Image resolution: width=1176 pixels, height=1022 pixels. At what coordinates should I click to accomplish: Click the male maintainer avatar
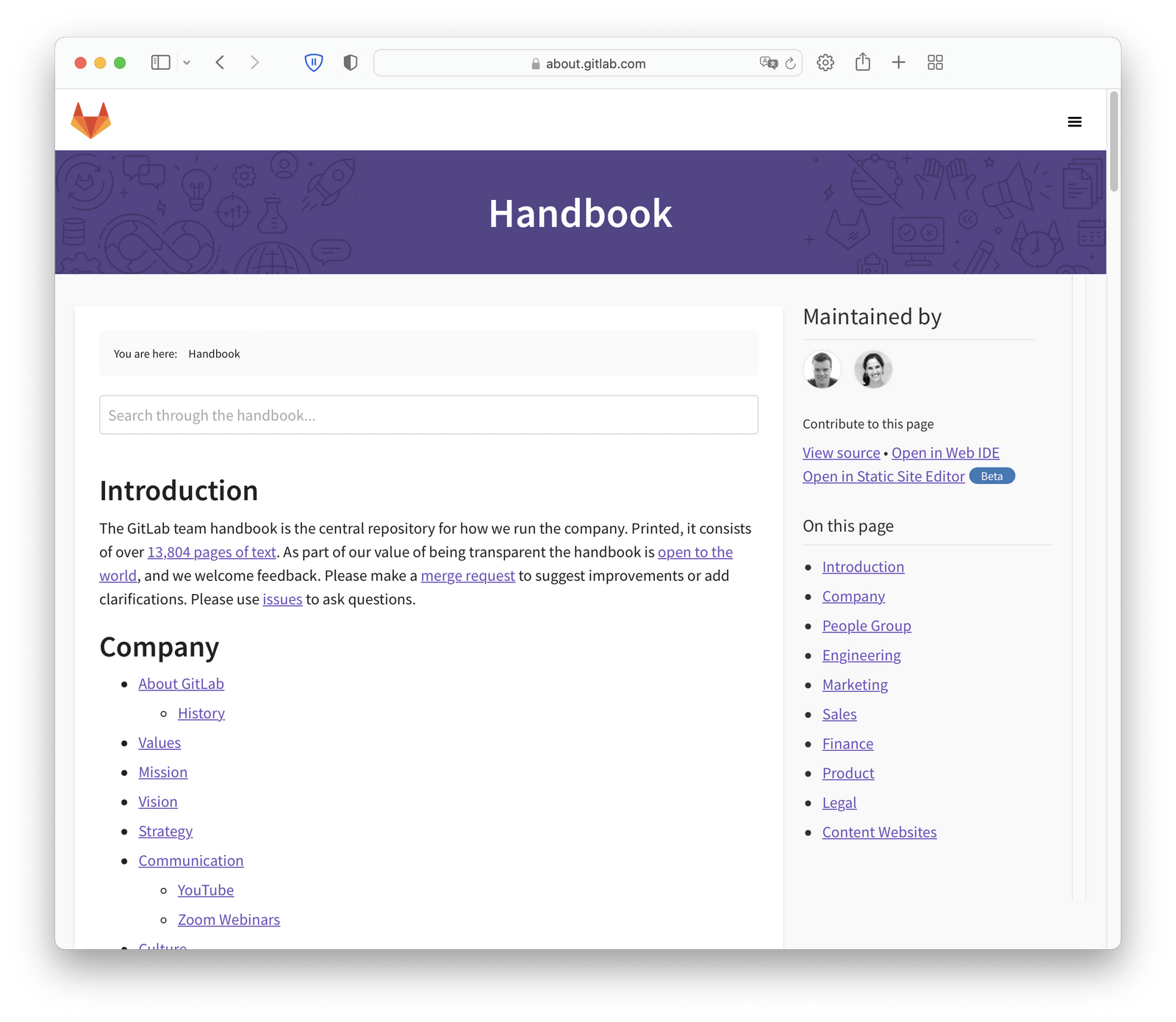[x=822, y=370]
